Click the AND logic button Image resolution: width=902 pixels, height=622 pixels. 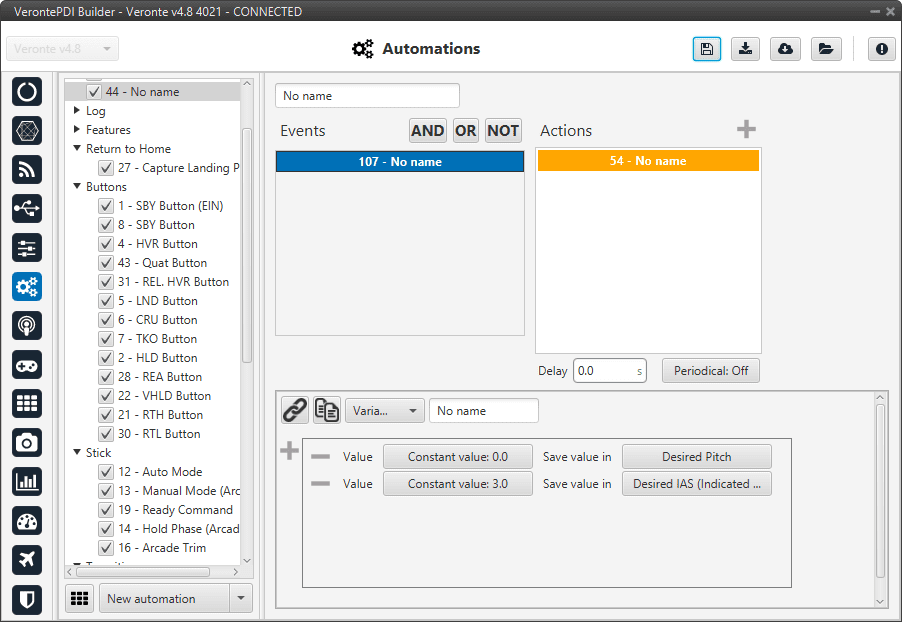click(x=427, y=130)
